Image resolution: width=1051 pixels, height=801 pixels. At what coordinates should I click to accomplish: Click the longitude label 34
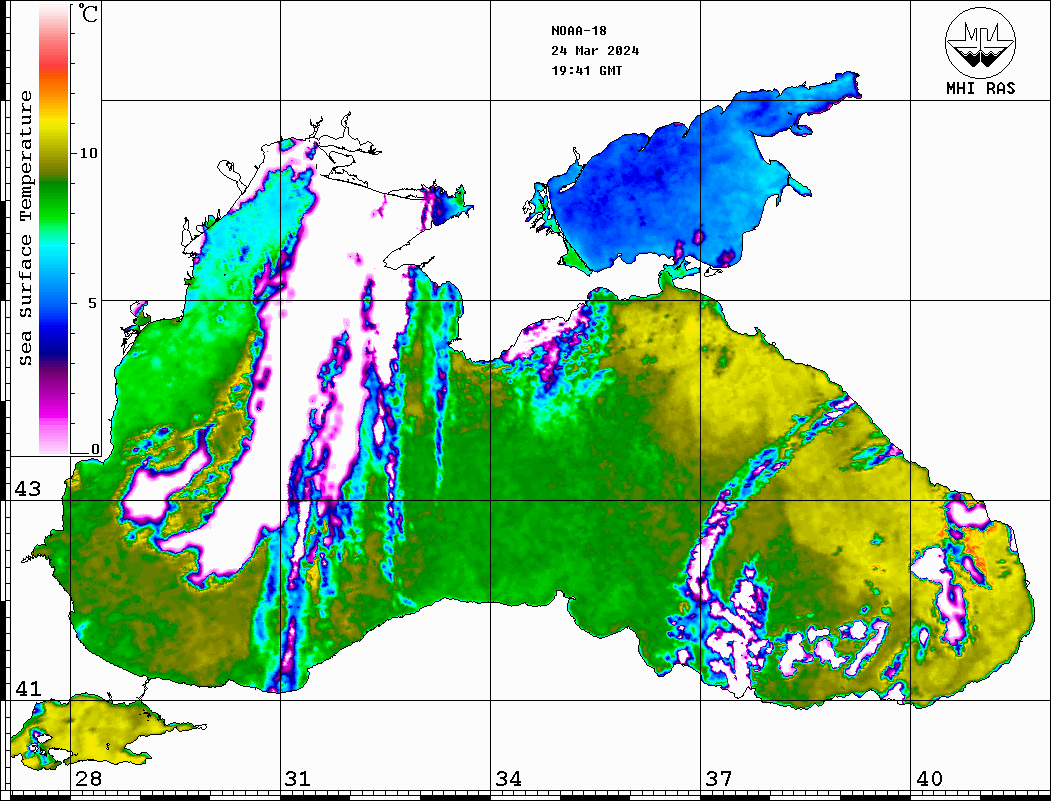pos(508,779)
